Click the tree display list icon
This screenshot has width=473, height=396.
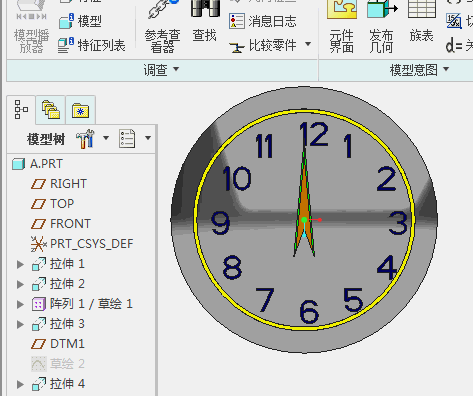click(x=127, y=139)
